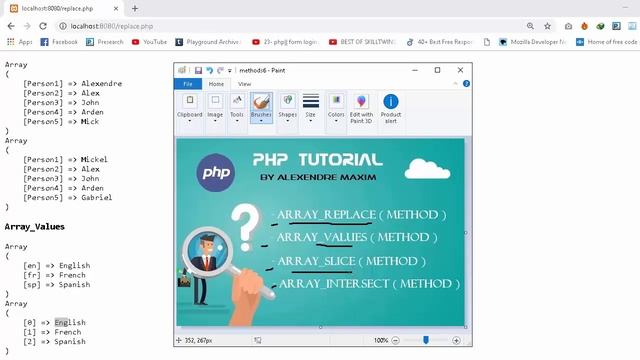Viewport: 640px width, 360px height.
Task: Expand the Image group dropdown arrow
Action: tap(215, 121)
